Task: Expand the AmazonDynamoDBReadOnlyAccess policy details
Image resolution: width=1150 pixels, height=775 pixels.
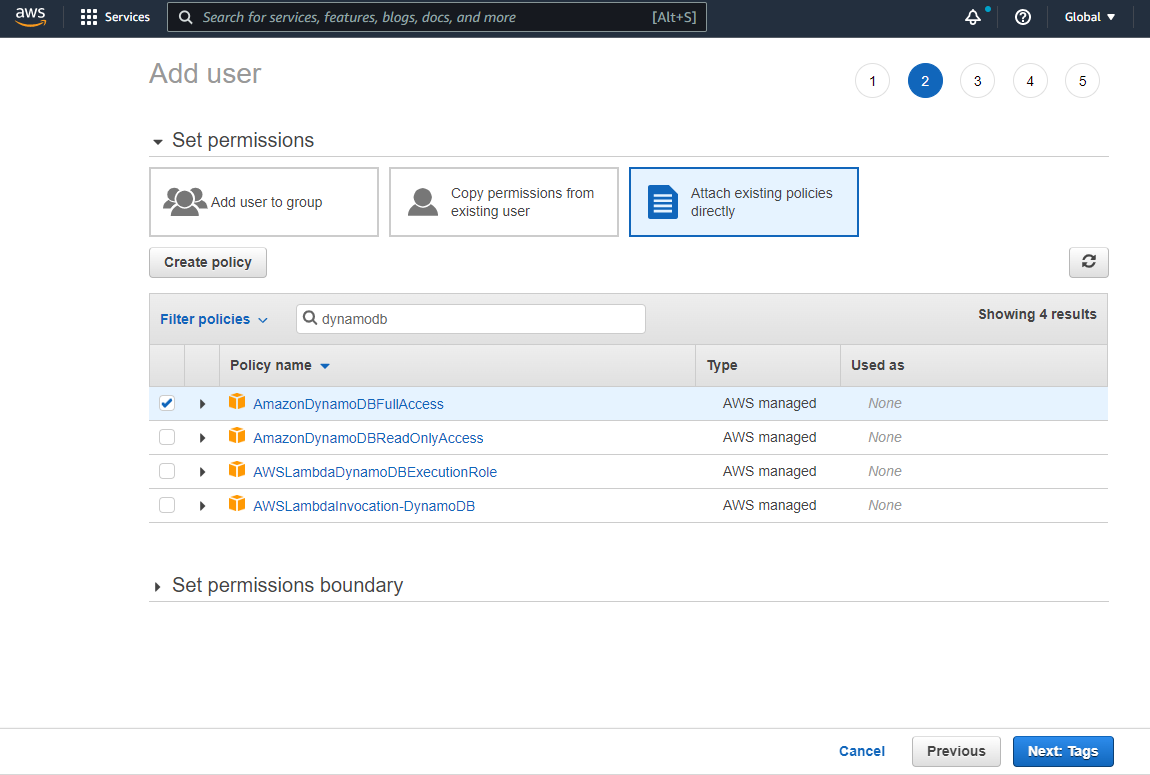Action: 202,438
